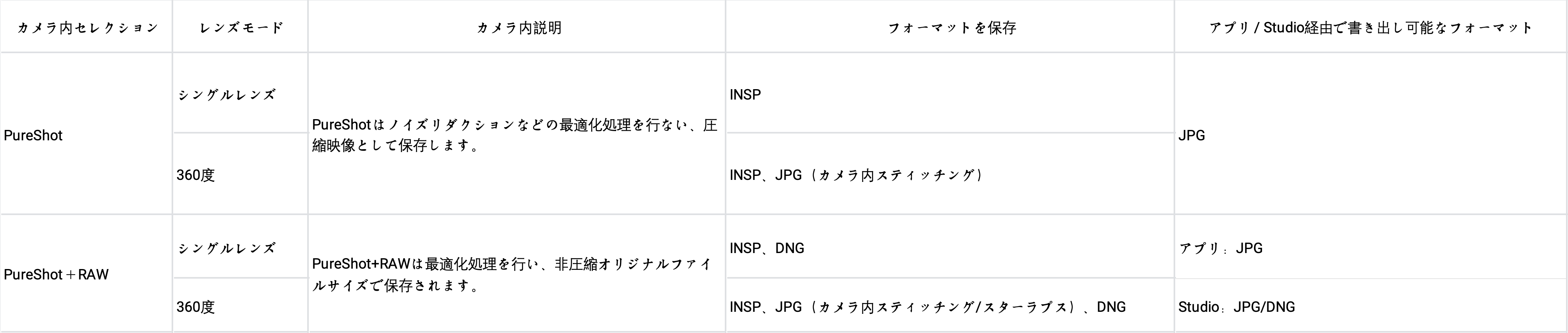Select the cell mentioning スターラプス and DNG
The height and width of the screenshot is (333, 1568).
point(928,307)
